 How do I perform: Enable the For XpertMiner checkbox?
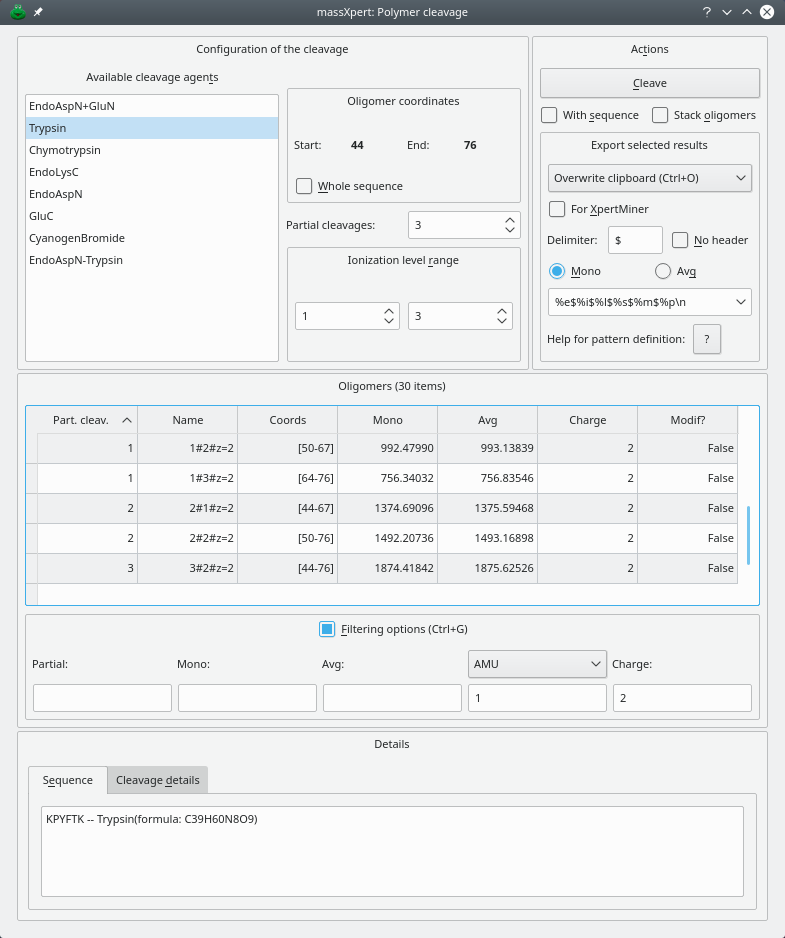[557, 209]
